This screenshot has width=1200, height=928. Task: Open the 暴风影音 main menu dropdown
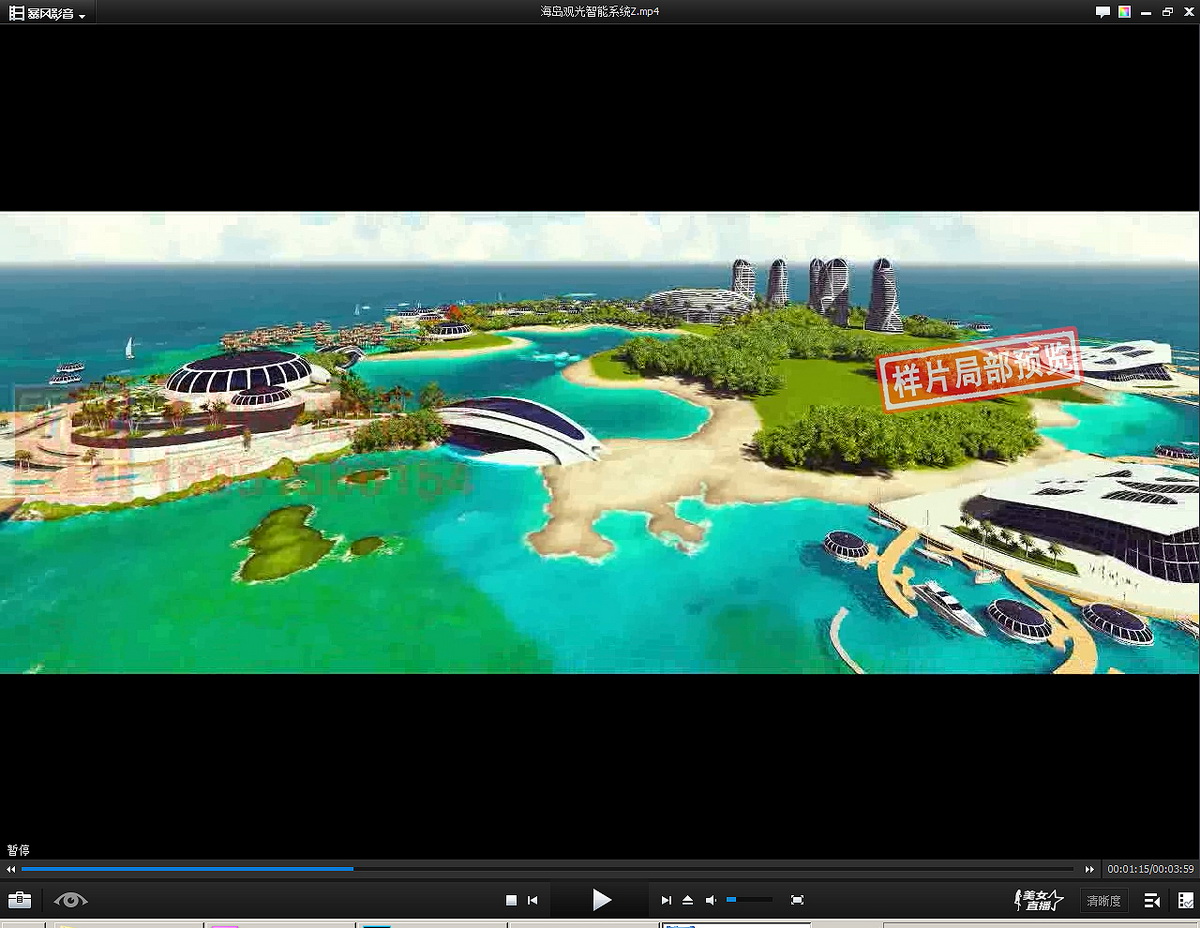click(x=48, y=13)
